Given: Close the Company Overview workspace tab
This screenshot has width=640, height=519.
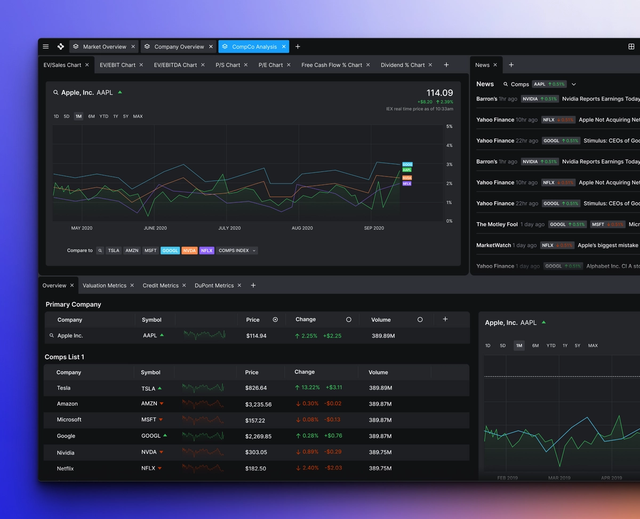Looking at the screenshot, I should 211,47.
